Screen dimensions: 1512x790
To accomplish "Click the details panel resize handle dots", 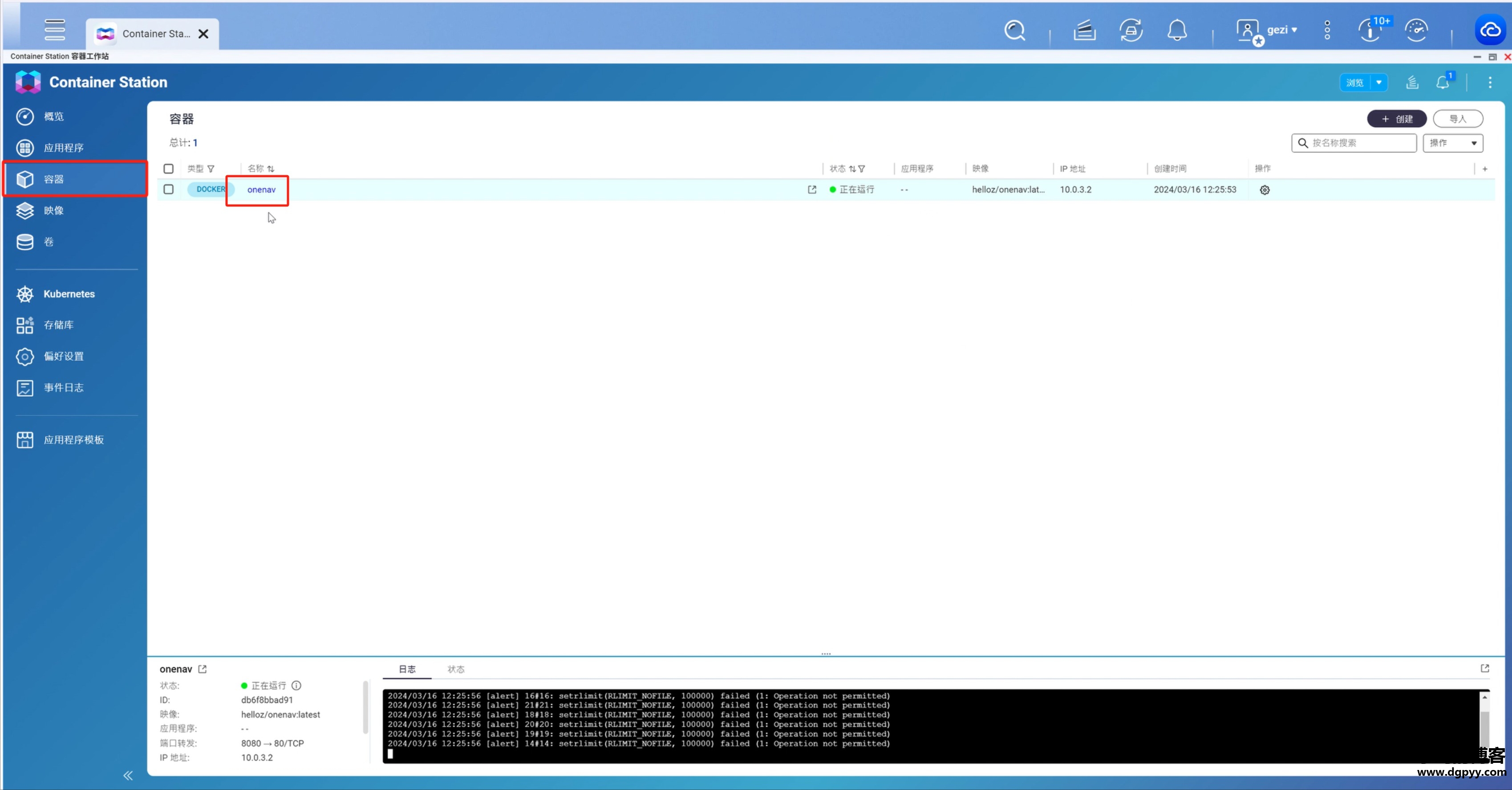I will click(826, 653).
